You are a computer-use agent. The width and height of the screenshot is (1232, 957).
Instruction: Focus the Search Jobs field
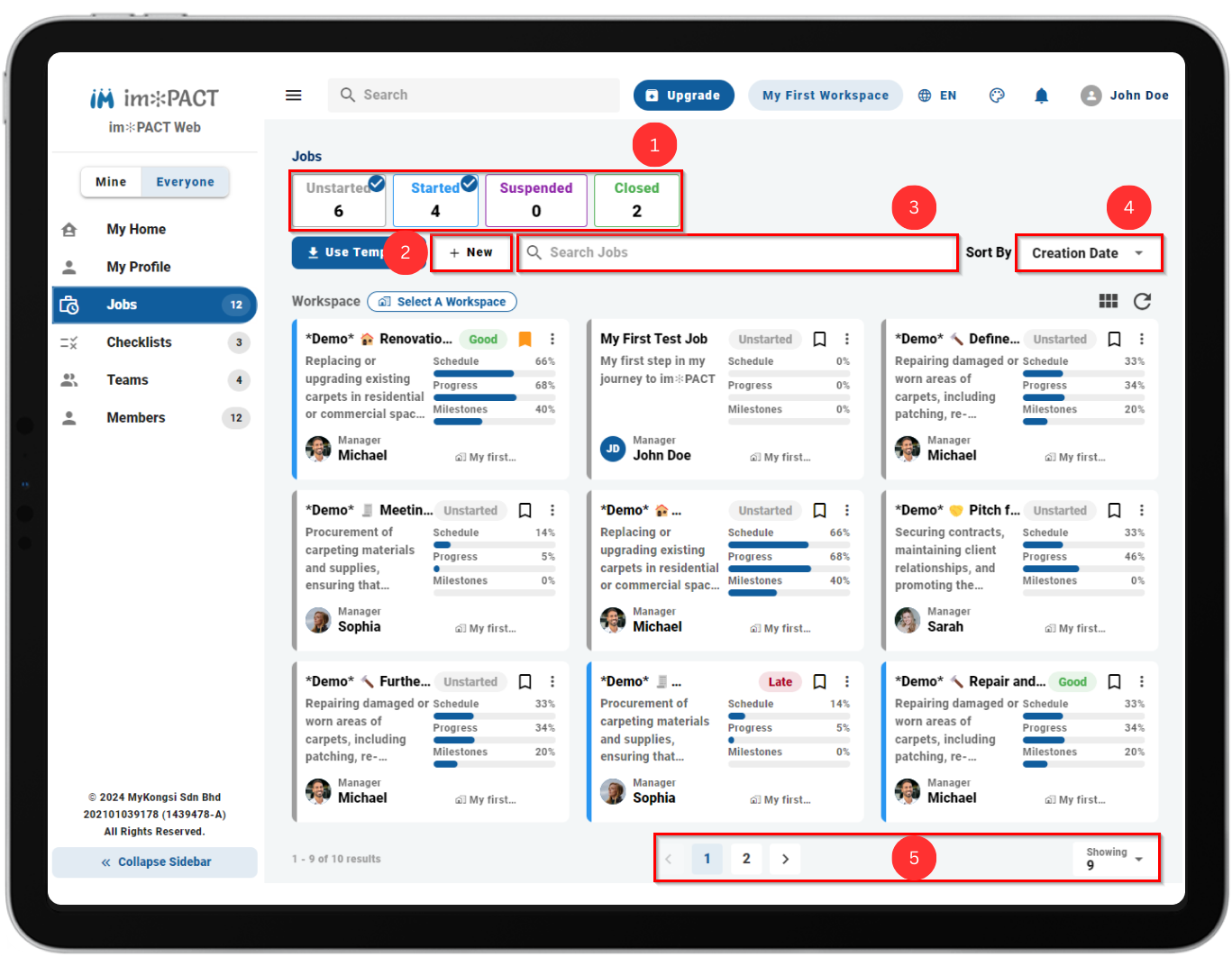pyautogui.click(x=738, y=253)
